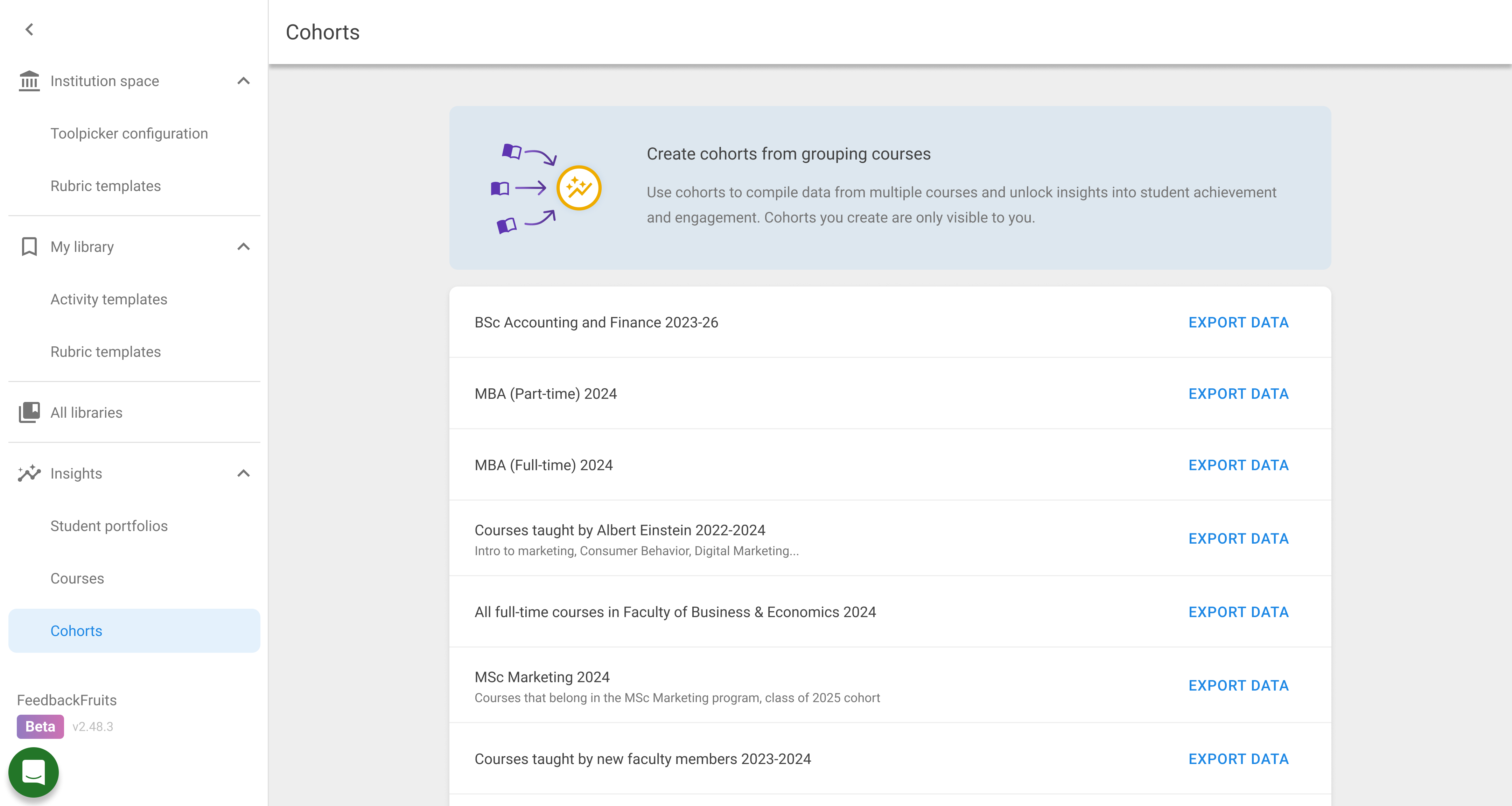
Task: Click the My library label
Action: [82, 247]
